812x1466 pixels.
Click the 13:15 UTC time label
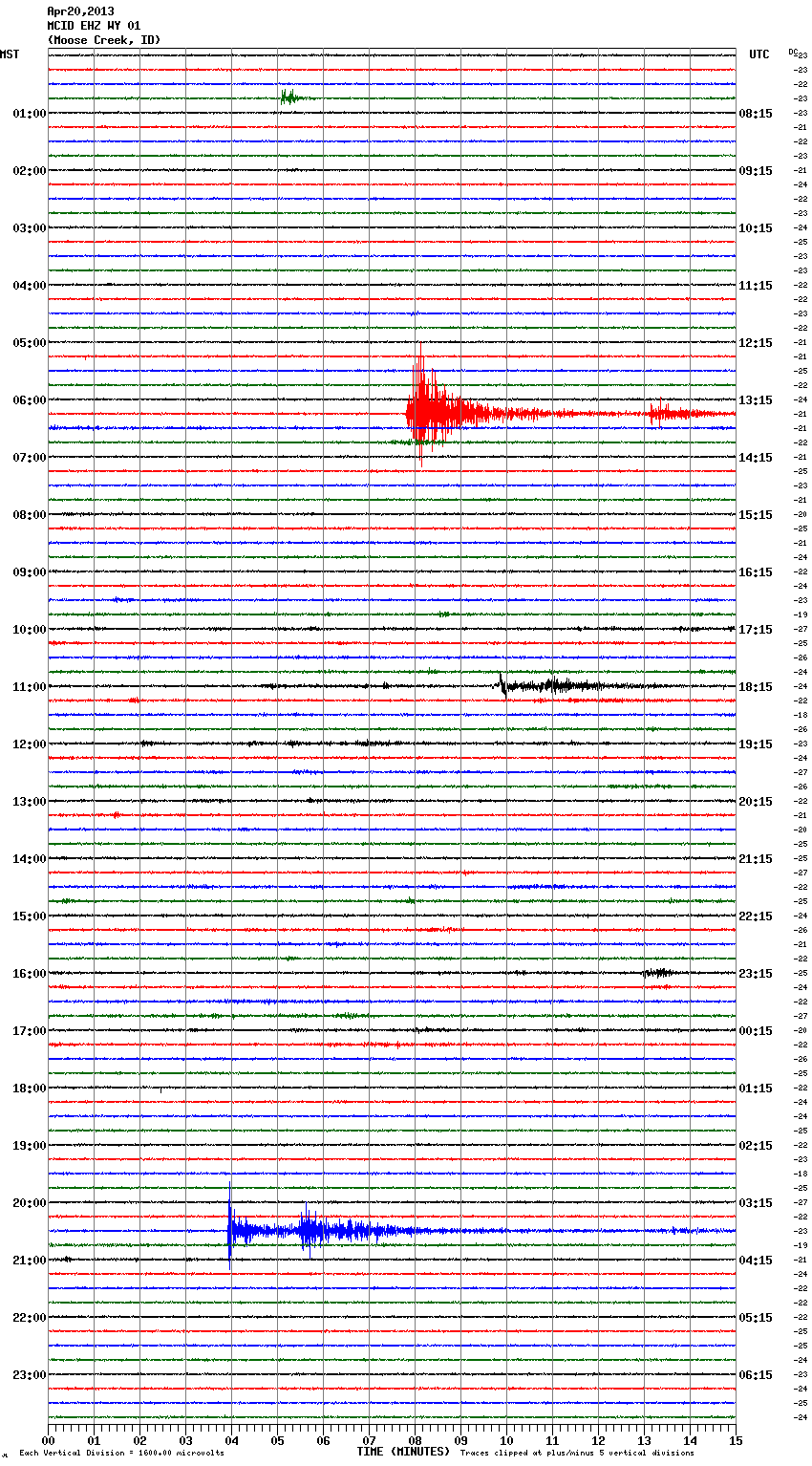(x=756, y=400)
